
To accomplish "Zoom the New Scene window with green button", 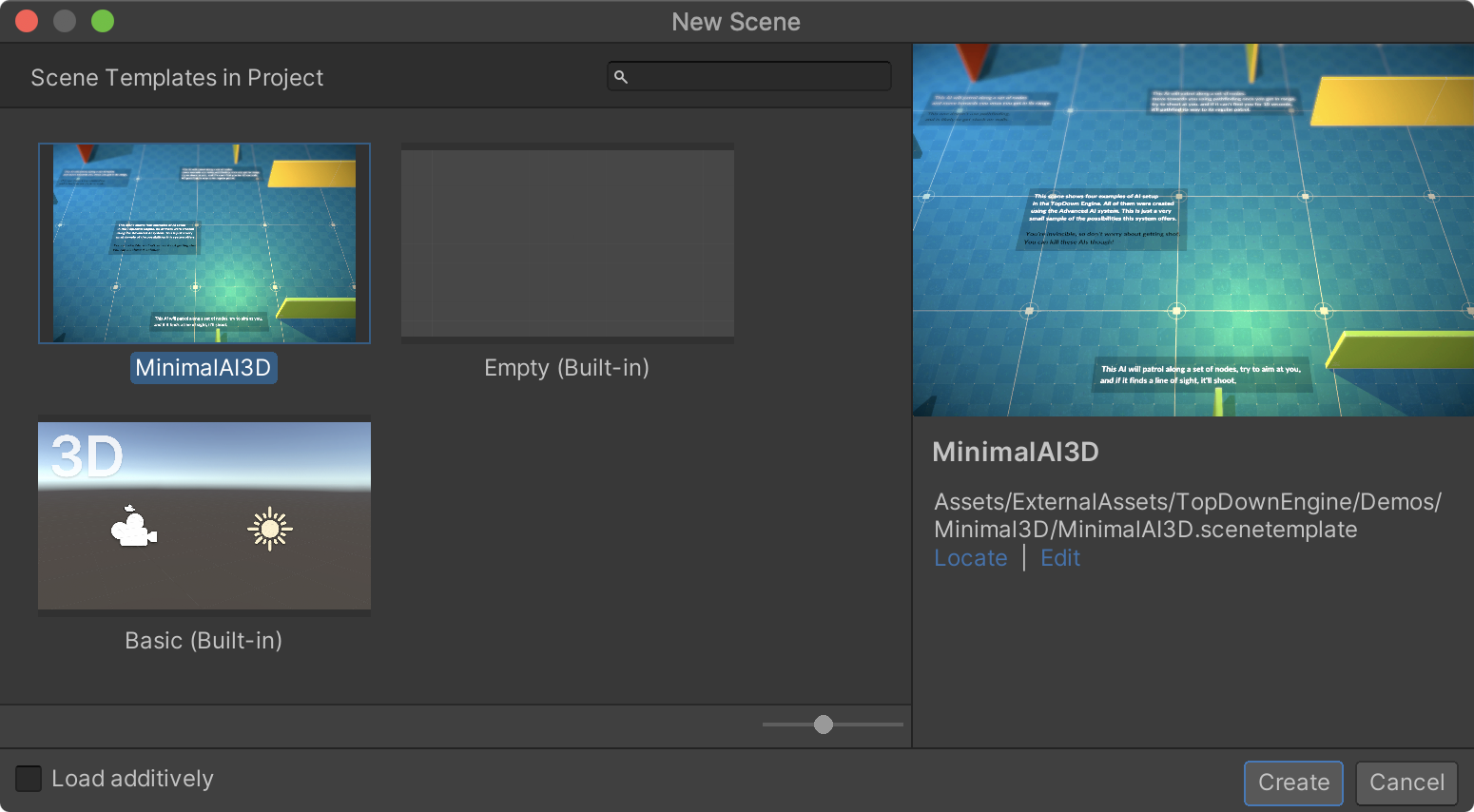I will pos(103,21).
